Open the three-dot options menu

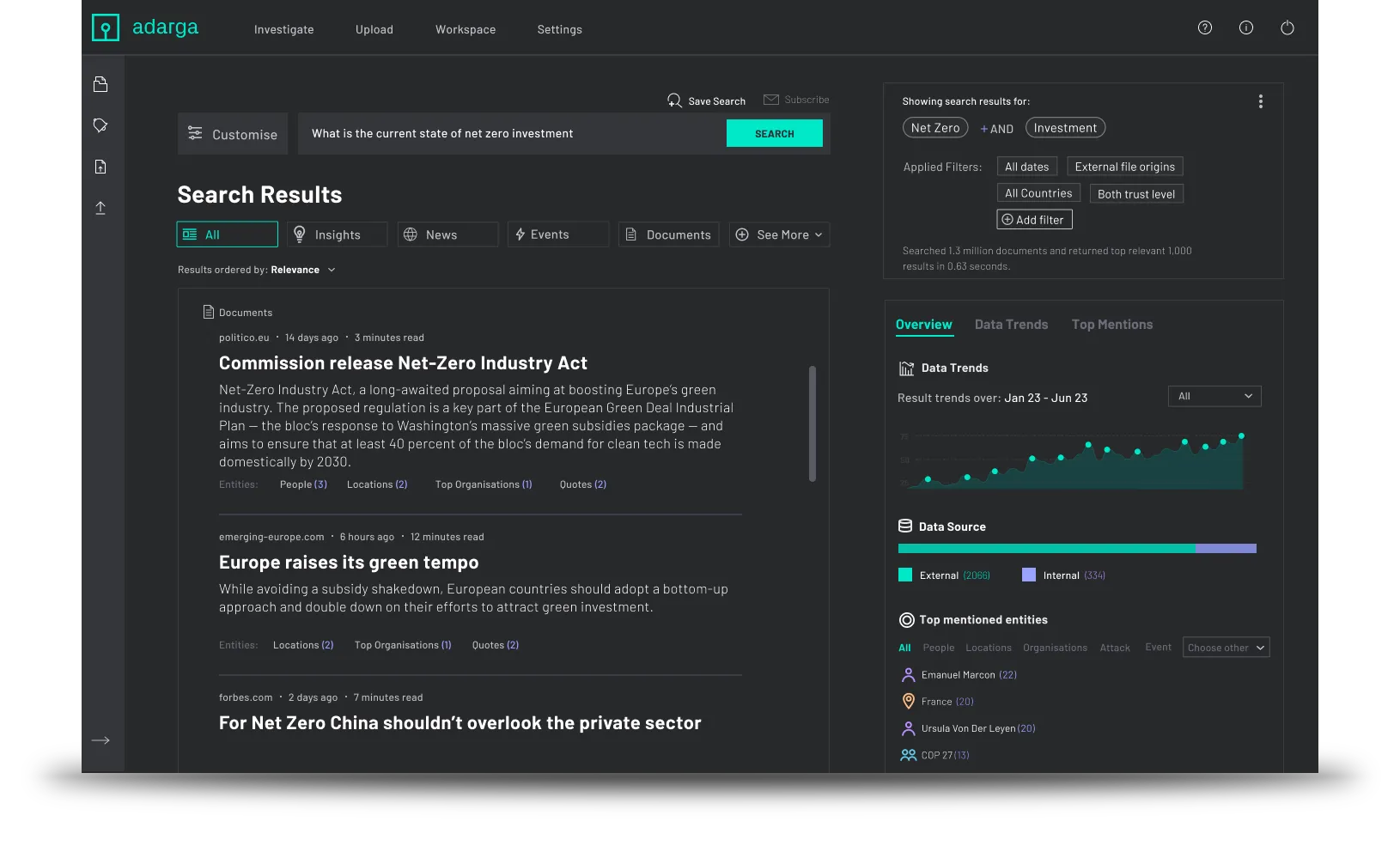coord(1260,101)
